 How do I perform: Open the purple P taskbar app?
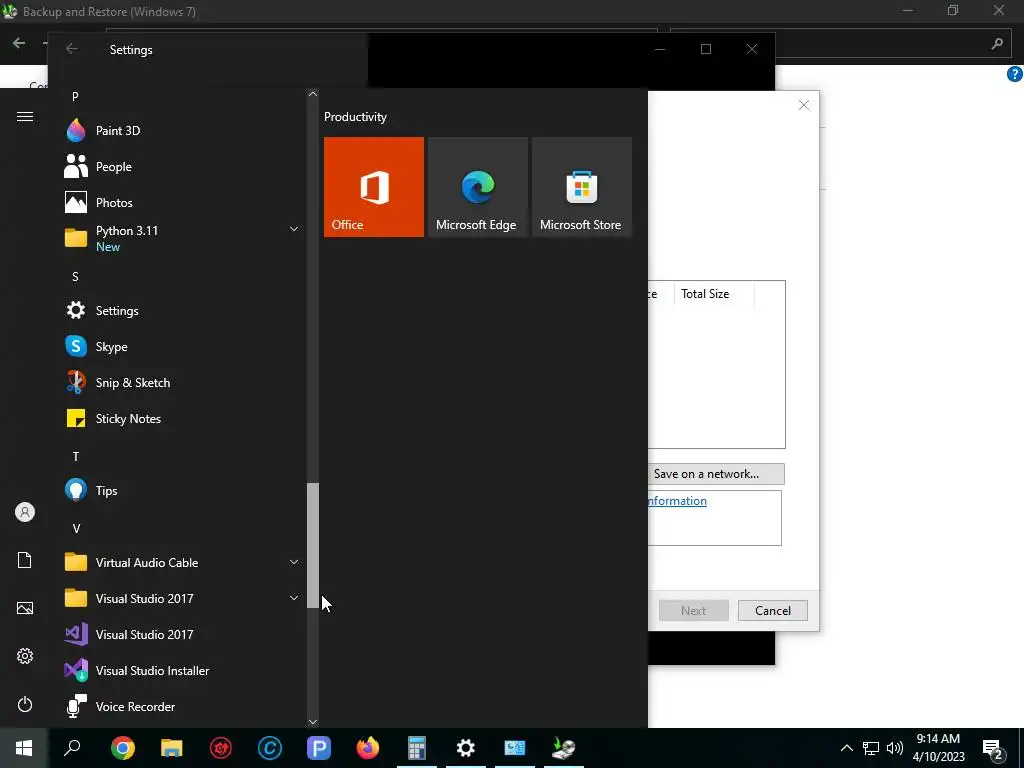pyautogui.click(x=319, y=748)
